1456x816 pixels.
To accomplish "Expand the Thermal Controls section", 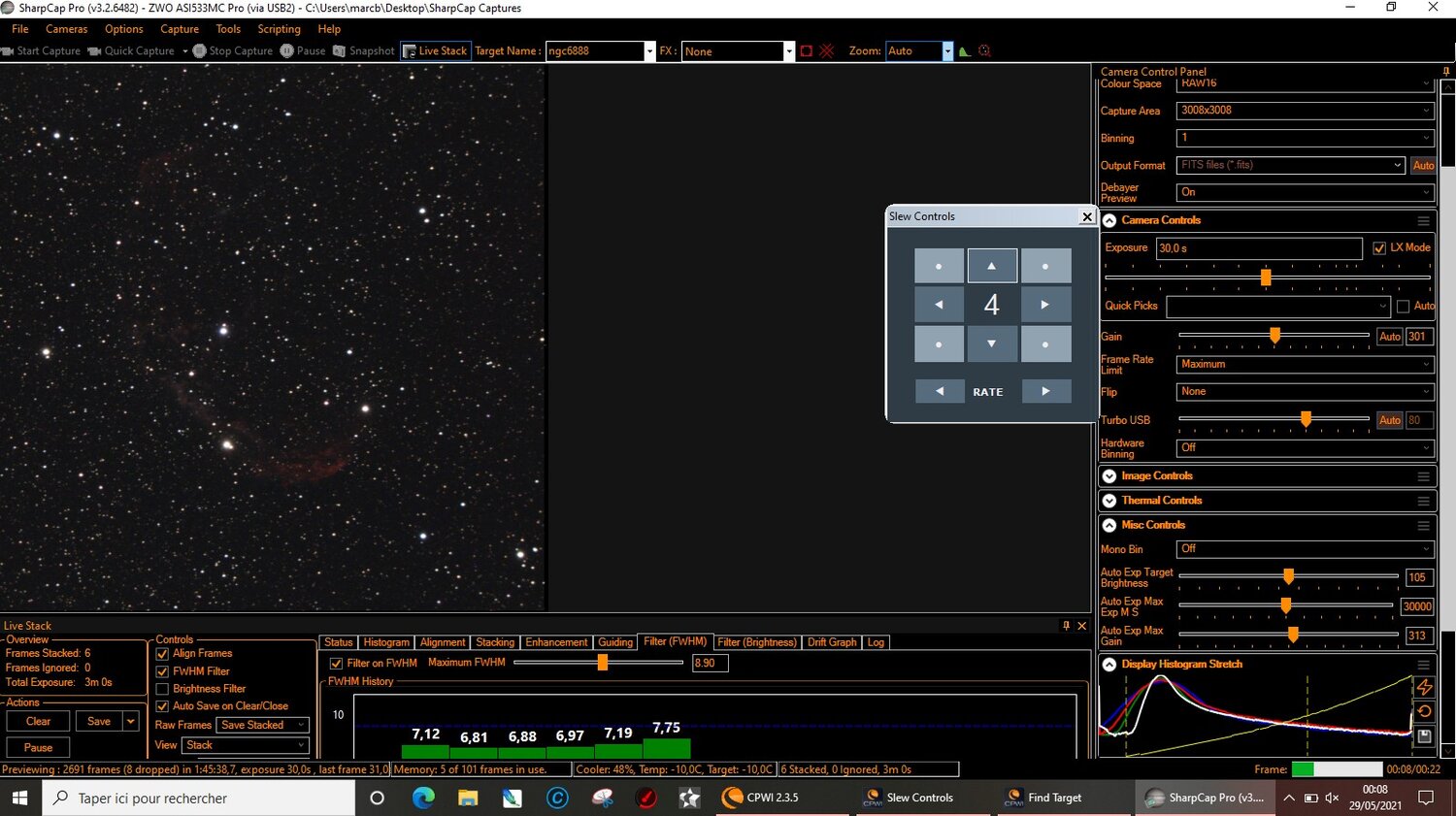I will click(x=1109, y=501).
